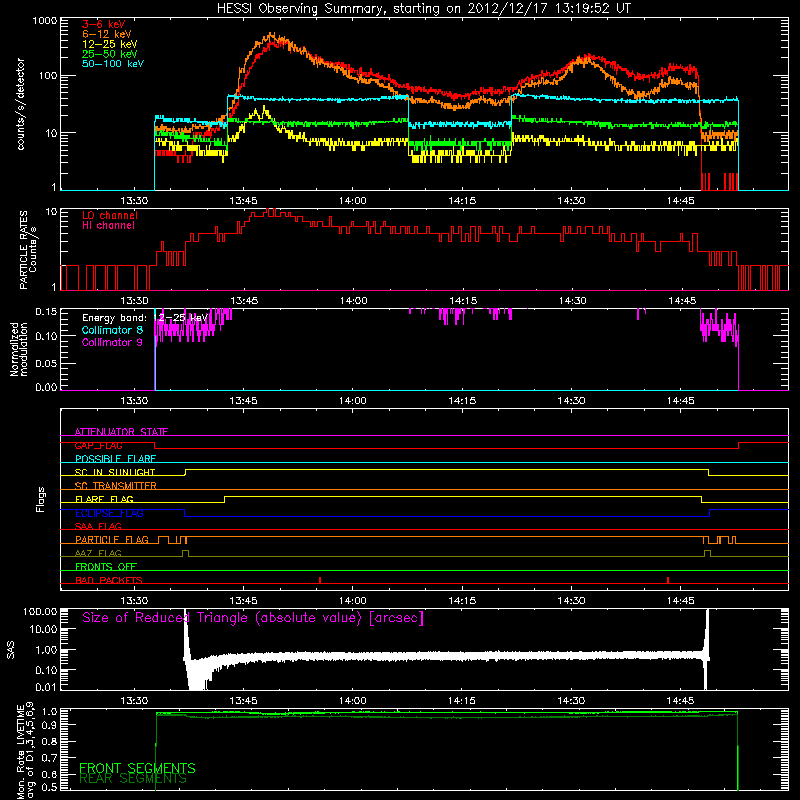800x800 pixels.
Task: Click the yellow 12-25 keV legend entry
Action: (x=110, y=44)
